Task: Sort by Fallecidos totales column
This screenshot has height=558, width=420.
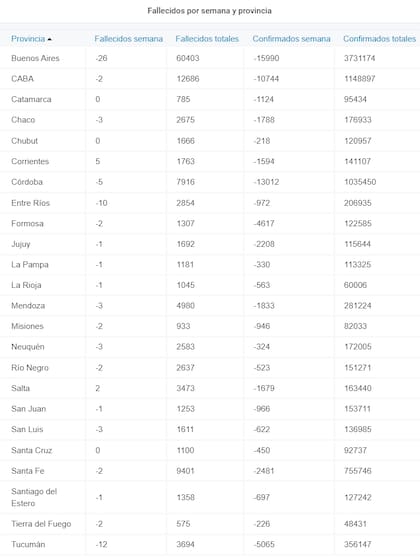Action: click(x=207, y=39)
